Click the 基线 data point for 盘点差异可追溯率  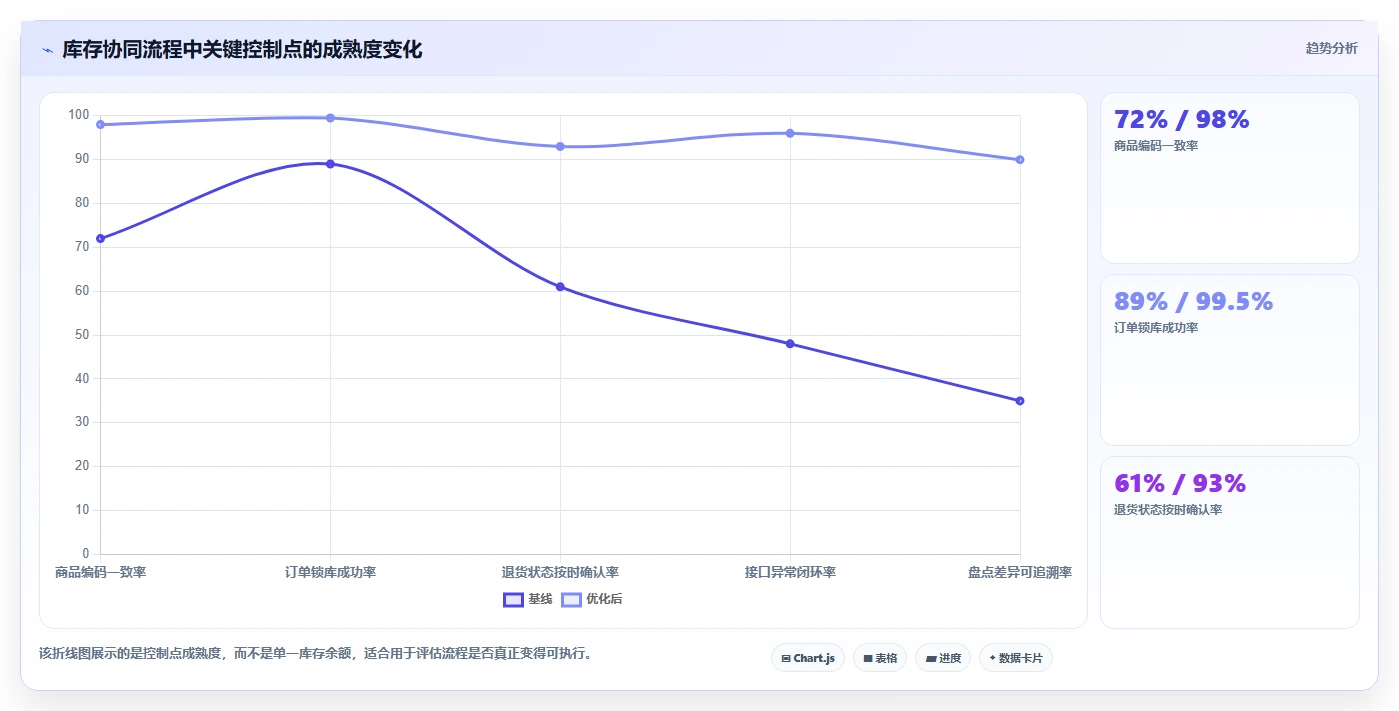(1020, 401)
